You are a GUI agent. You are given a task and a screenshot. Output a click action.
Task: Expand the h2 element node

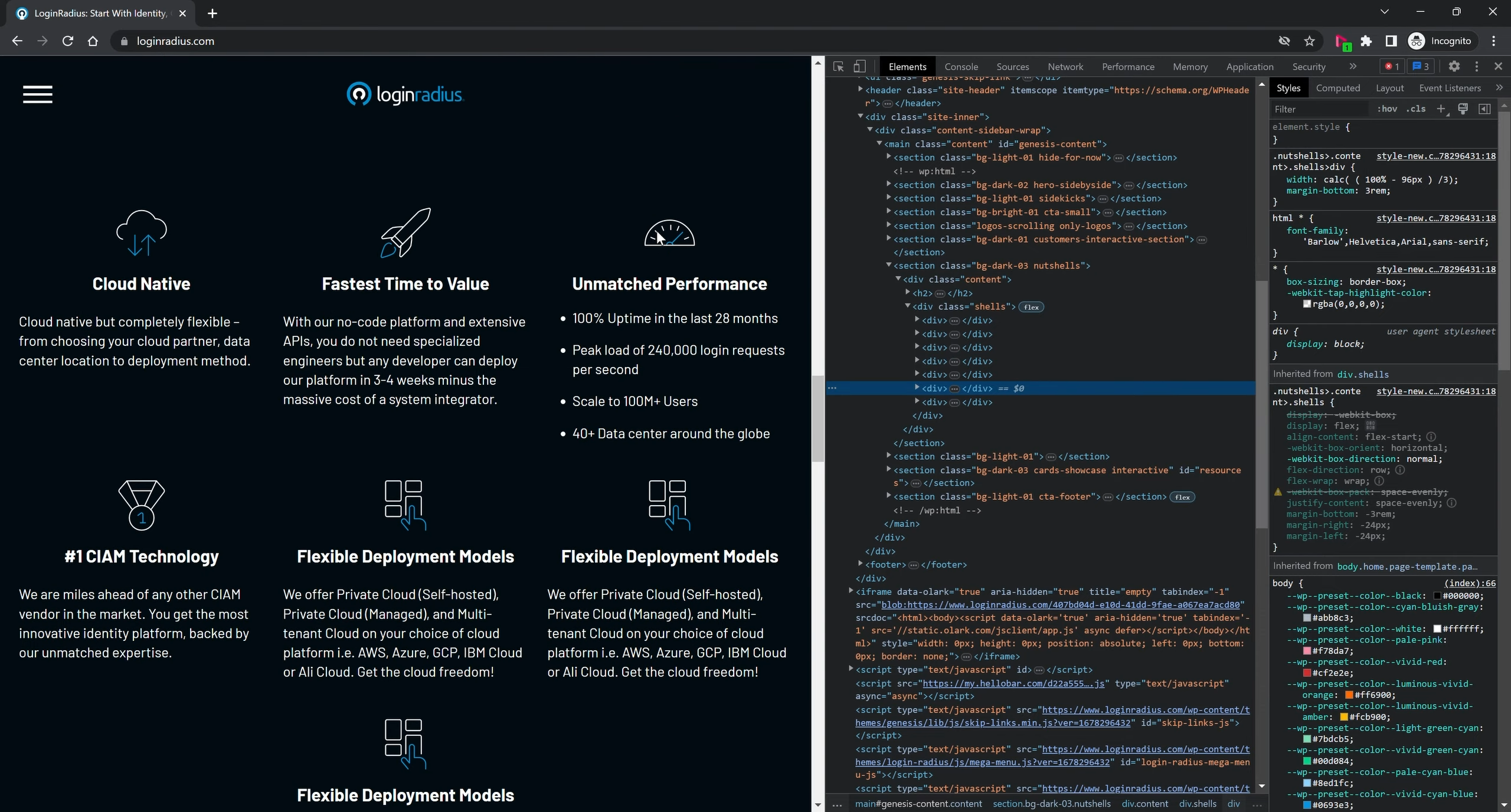[x=908, y=293]
